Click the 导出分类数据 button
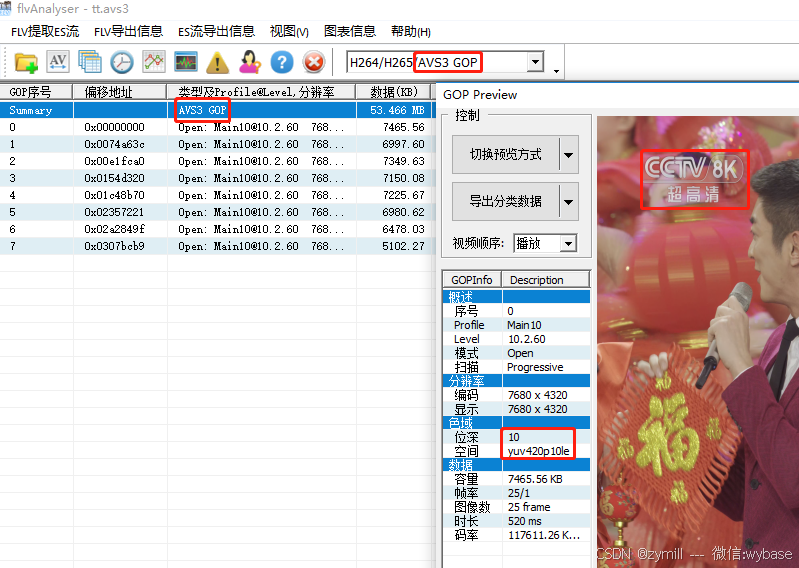Image resolution: width=799 pixels, height=568 pixels. (x=505, y=201)
